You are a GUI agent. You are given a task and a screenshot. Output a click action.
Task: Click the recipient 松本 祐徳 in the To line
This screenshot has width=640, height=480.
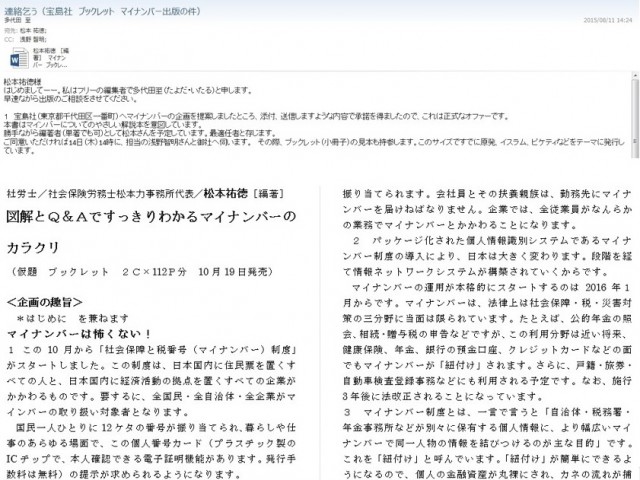[x=33, y=31]
